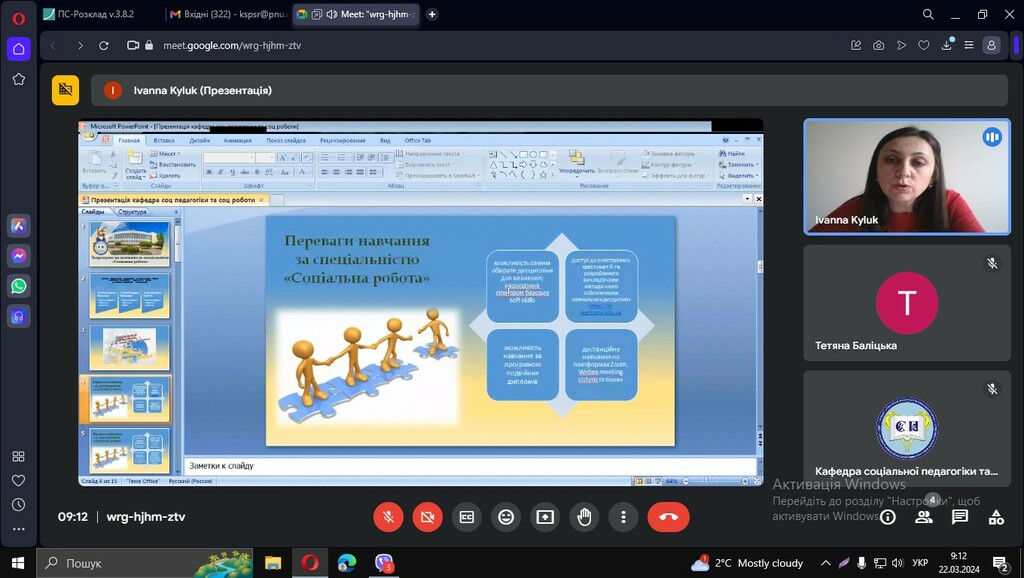The height and width of the screenshot is (578, 1024).
Task: Expand the Opera sidebar three-dot menu
Action: (x=19, y=529)
